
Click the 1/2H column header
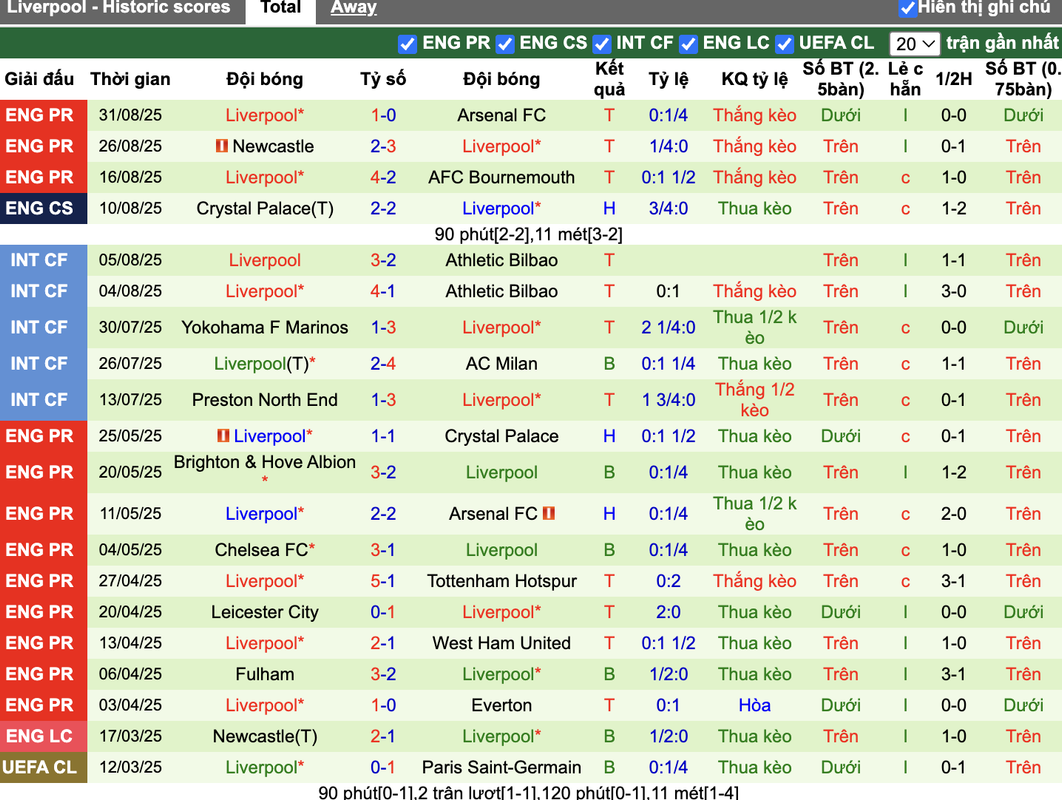pos(953,79)
